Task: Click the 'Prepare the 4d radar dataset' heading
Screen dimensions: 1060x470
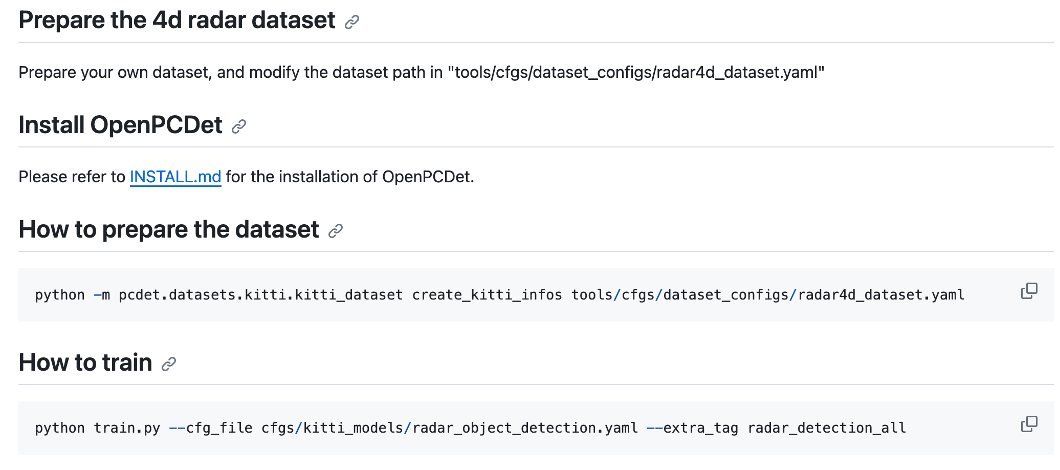Action: click(x=177, y=20)
